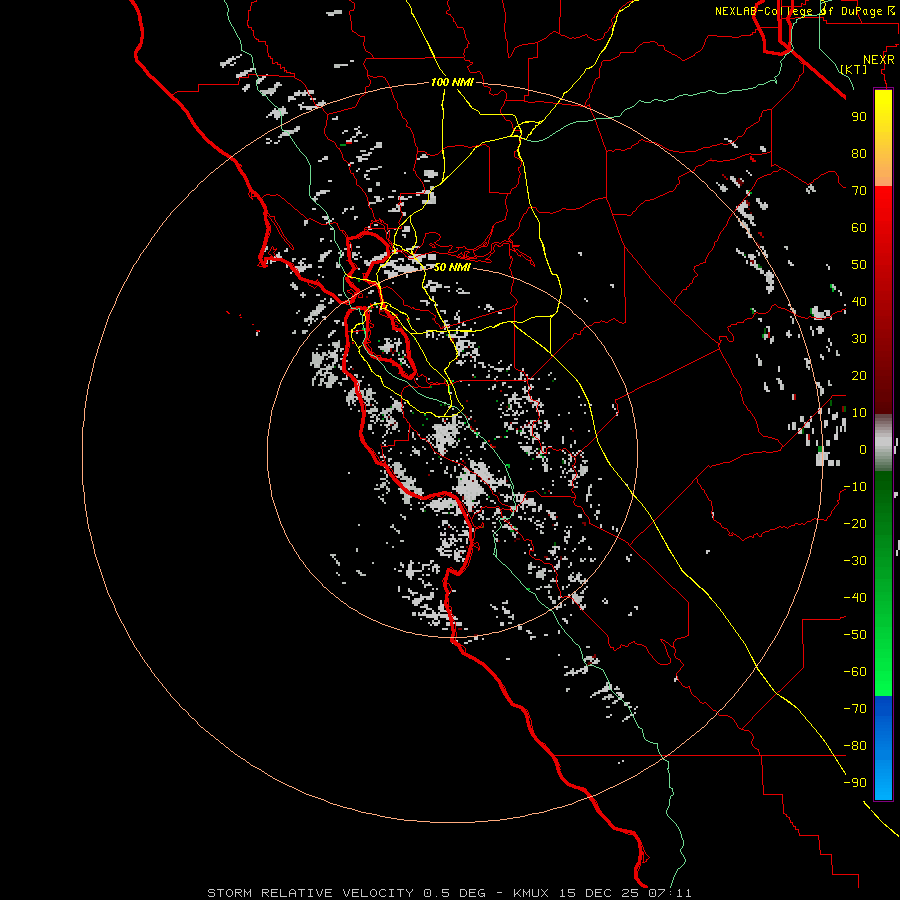Click the [KT] units label above the color bar
This screenshot has height=900, width=900.
pos(853,69)
